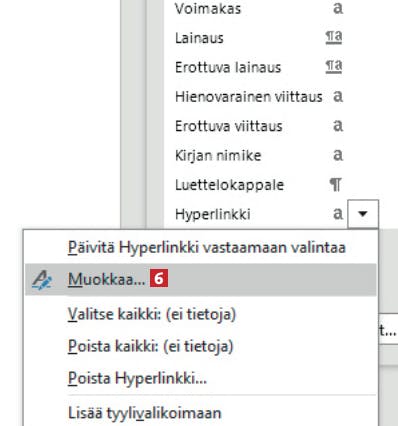Open the Muokkaa pen icon entry
The height and width of the screenshot is (426, 398).
pyautogui.click(x=42, y=280)
